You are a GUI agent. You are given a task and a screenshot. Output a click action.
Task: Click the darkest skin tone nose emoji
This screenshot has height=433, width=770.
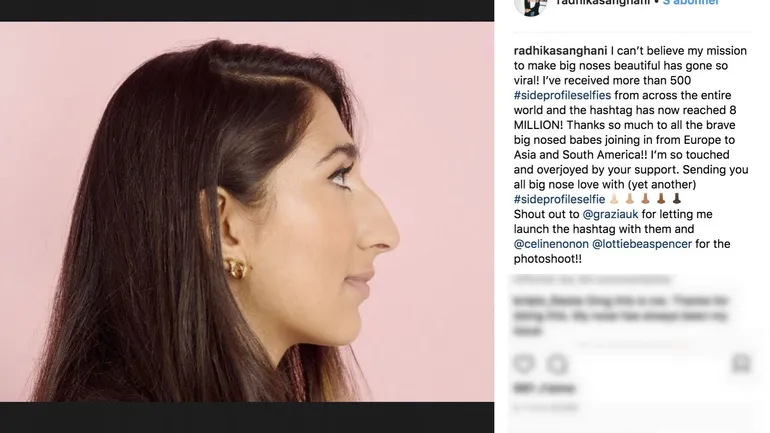click(x=677, y=199)
